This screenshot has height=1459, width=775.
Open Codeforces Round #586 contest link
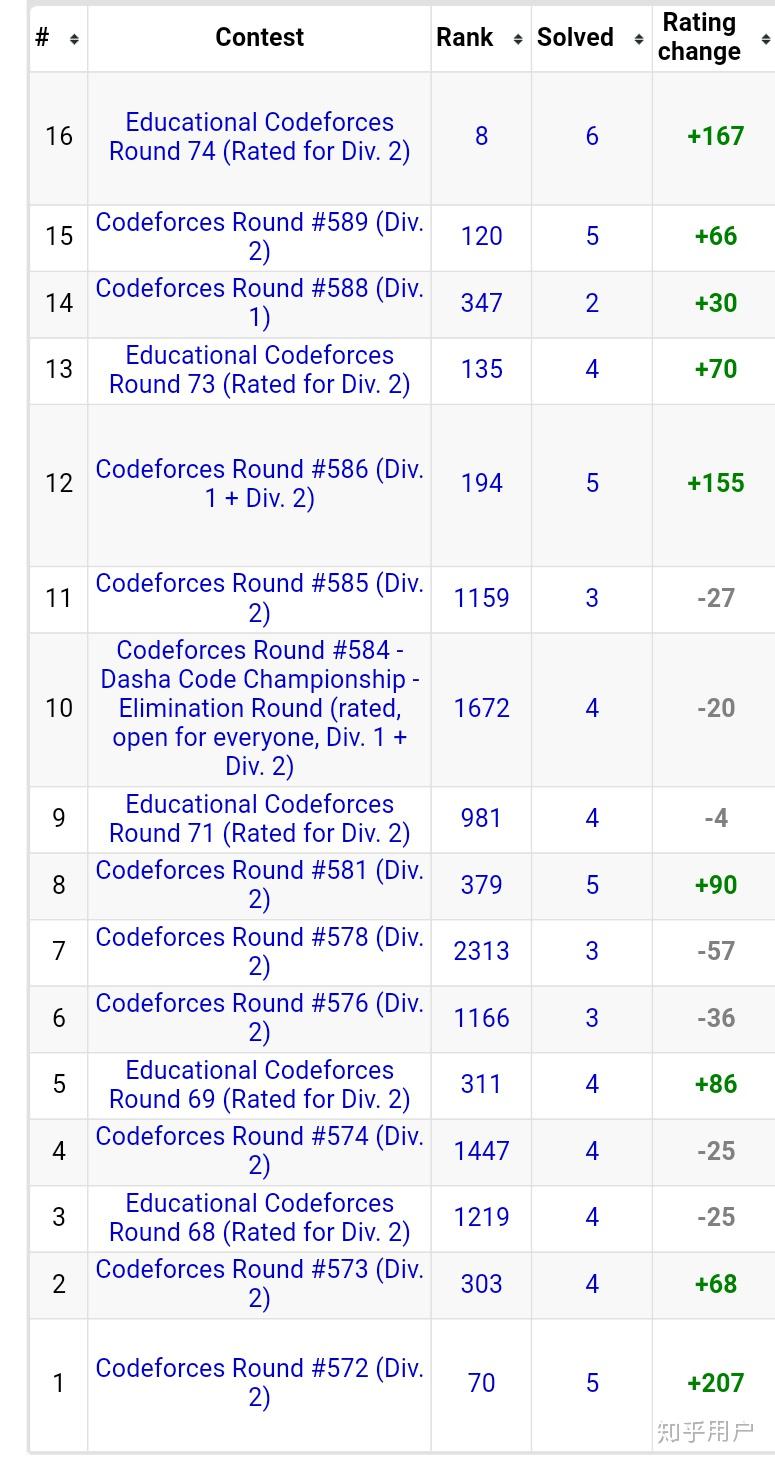(259, 484)
